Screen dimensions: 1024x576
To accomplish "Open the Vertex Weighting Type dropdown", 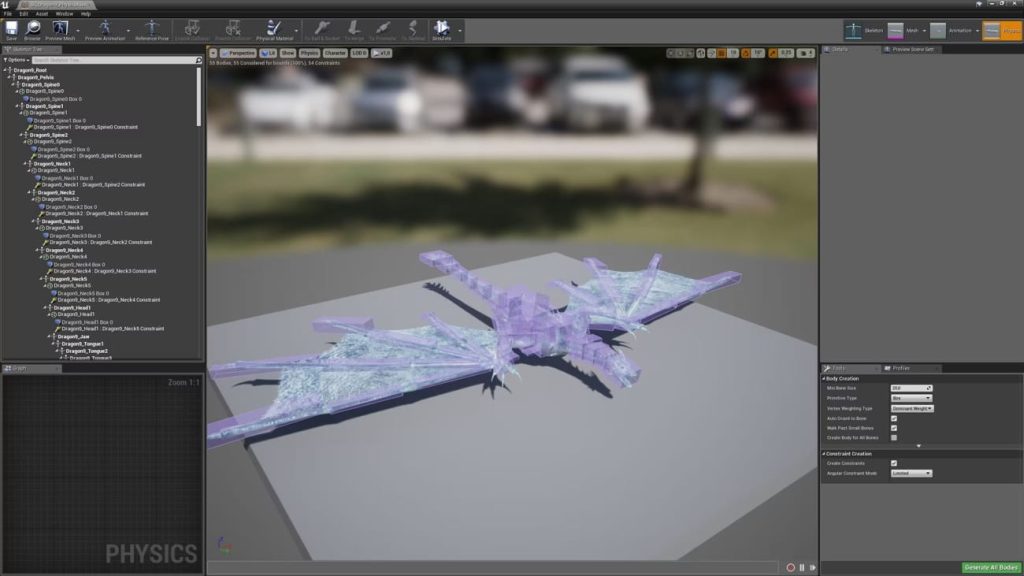I will 911,408.
